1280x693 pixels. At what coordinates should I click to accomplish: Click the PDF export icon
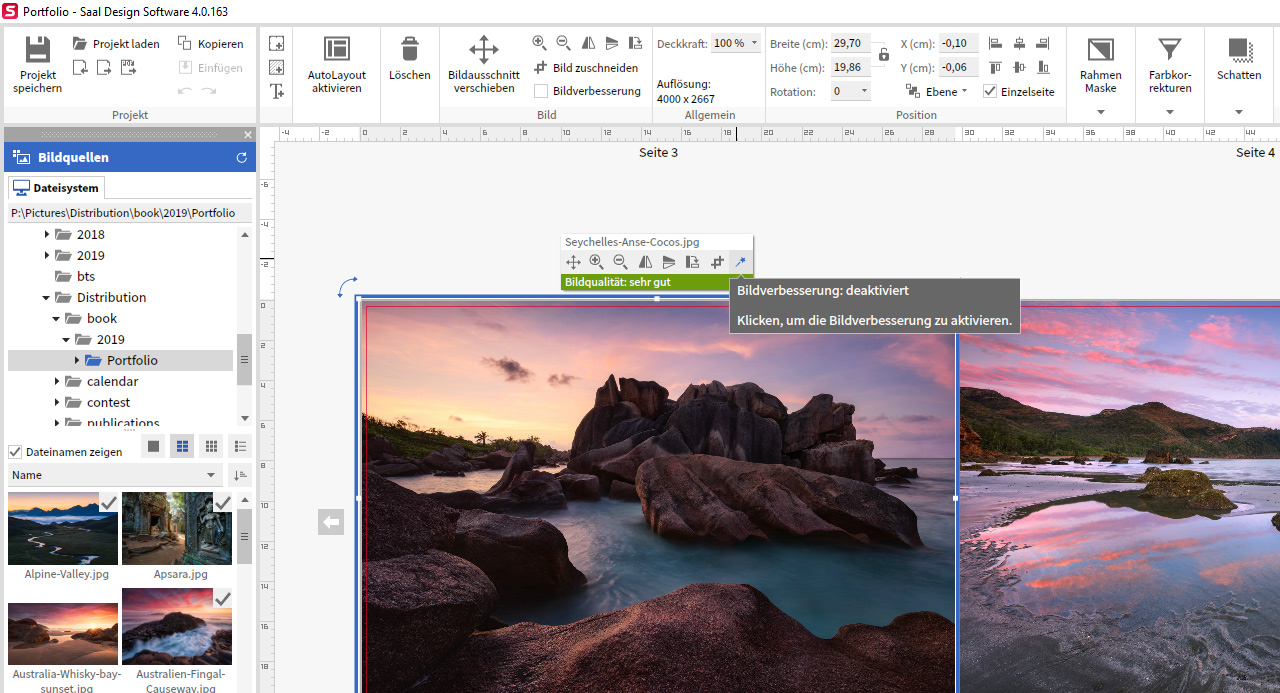point(129,68)
